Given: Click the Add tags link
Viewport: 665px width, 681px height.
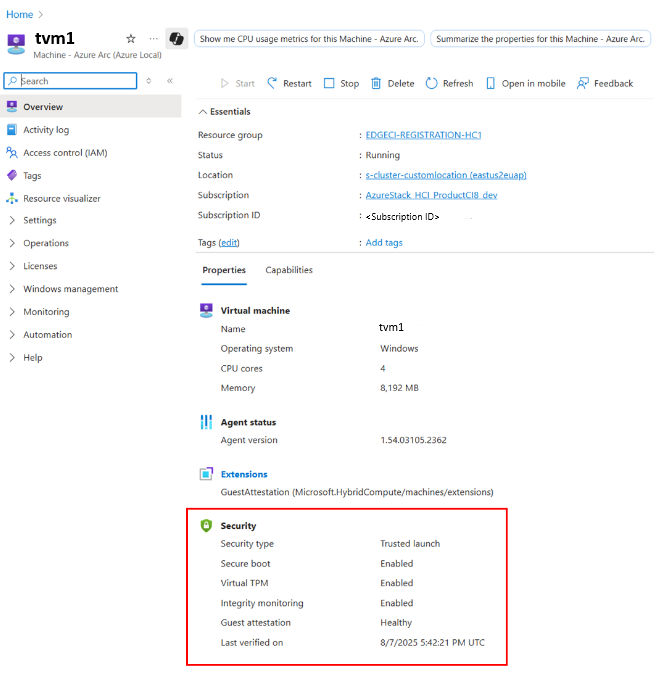Looking at the screenshot, I should 384,243.
